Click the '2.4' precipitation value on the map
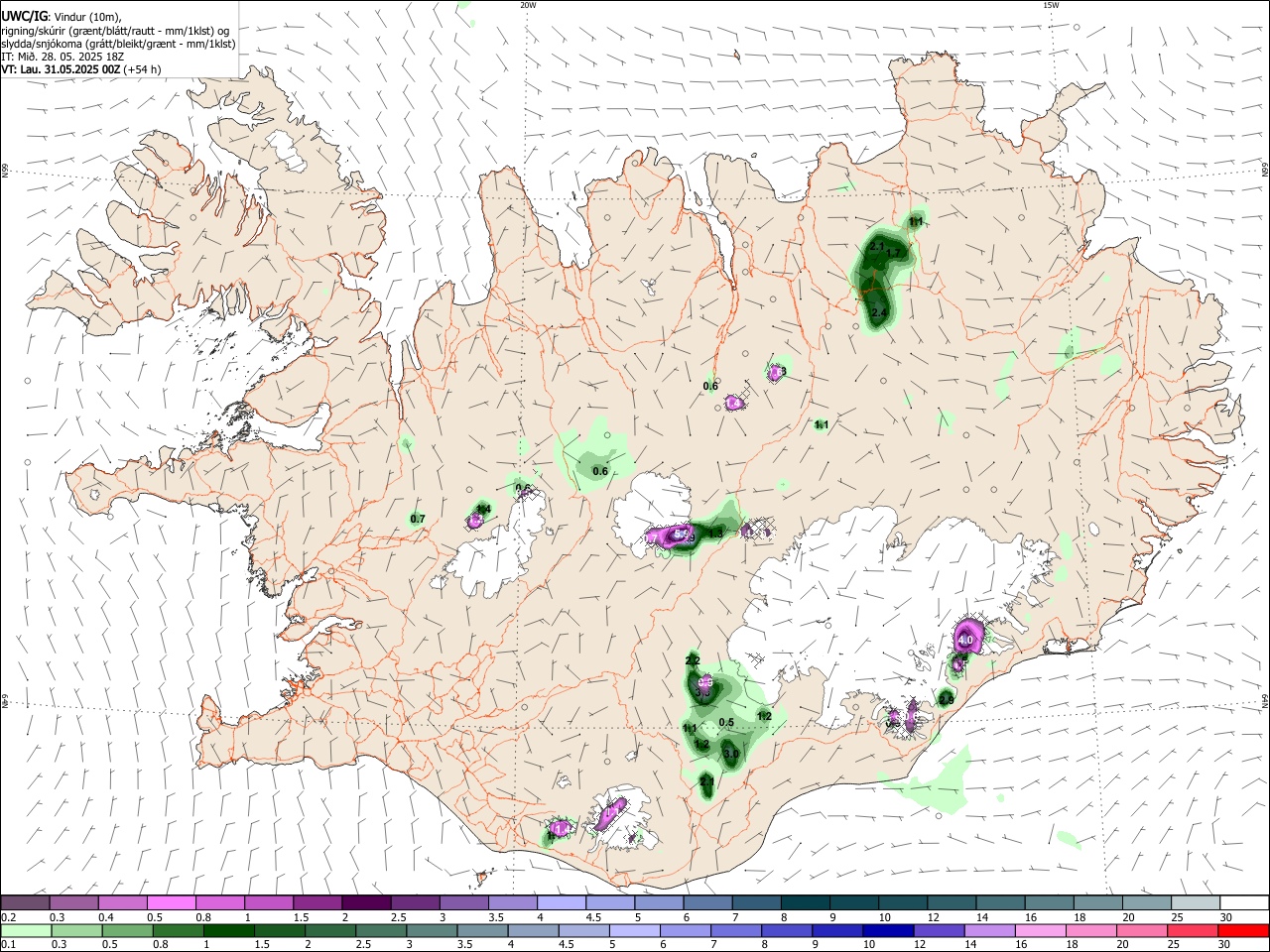This screenshot has width=1270, height=952. coord(878,313)
